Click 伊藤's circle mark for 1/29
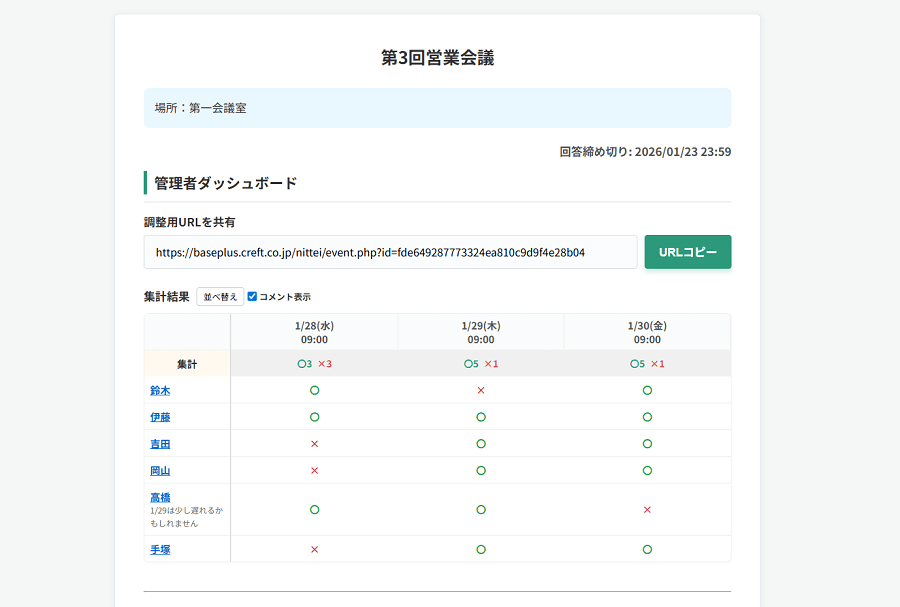 tap(481, 417)
